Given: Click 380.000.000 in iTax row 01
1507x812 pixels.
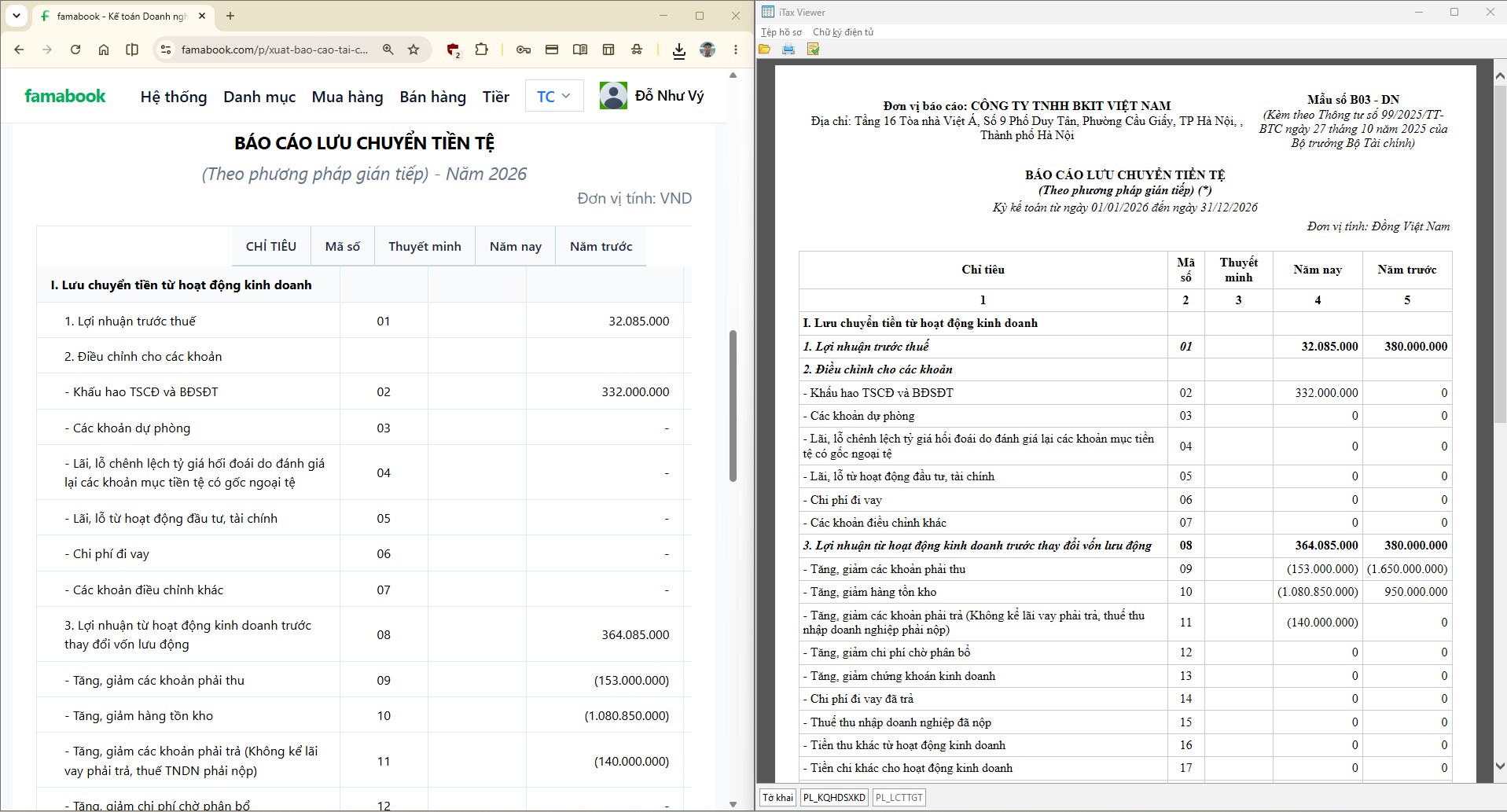Looking at the screenshot, I should coord(1416,346).
